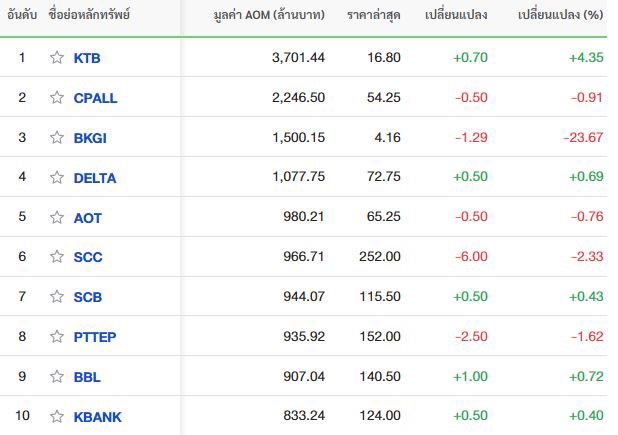Sort by ราคาล่าสุด column header
This screenshot has height=435, width=618.
click(374, 15)
